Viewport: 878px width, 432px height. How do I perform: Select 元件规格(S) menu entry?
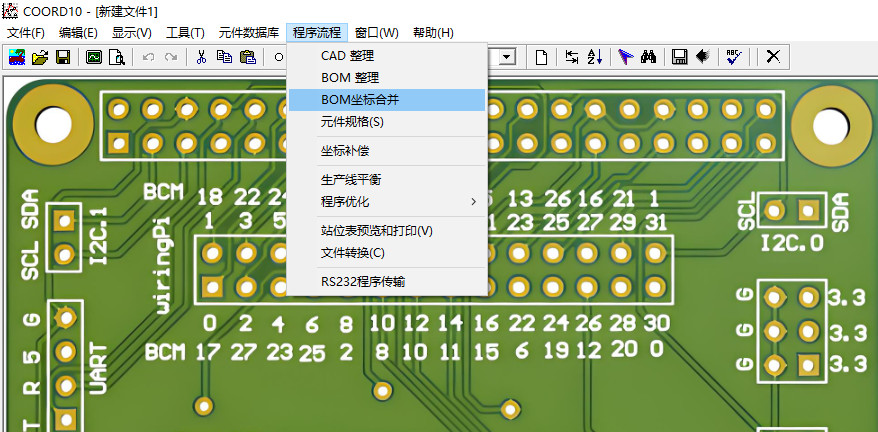387,122
